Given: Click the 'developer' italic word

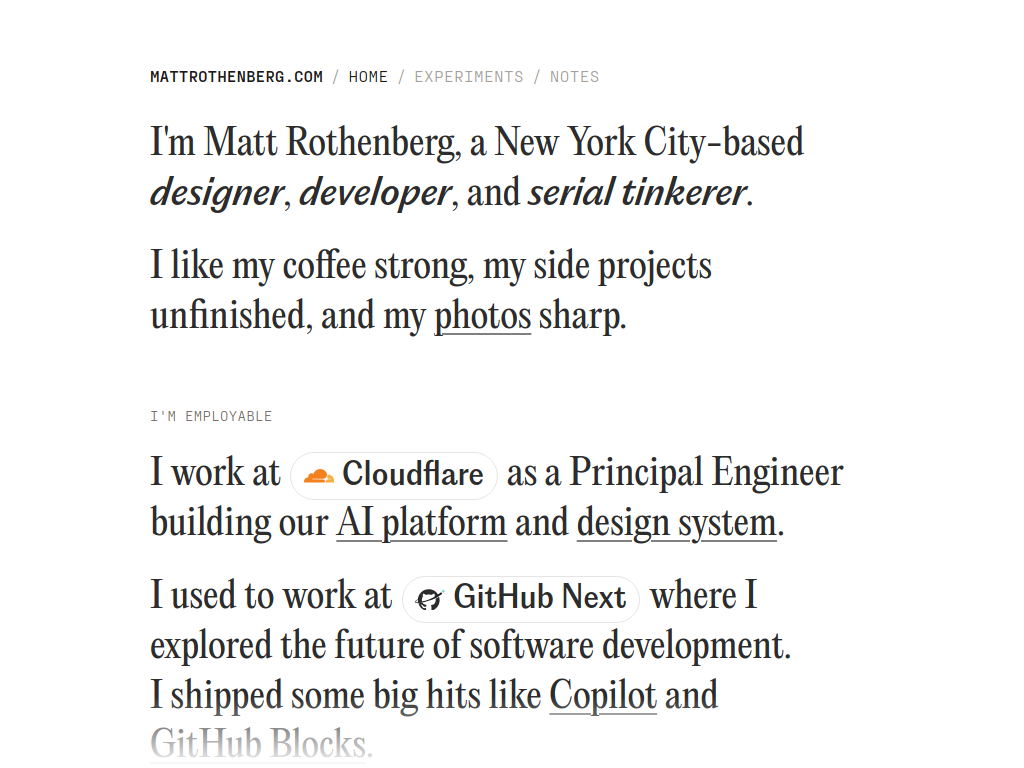Looking at the screenshot, I should click(x=375, y=194).
